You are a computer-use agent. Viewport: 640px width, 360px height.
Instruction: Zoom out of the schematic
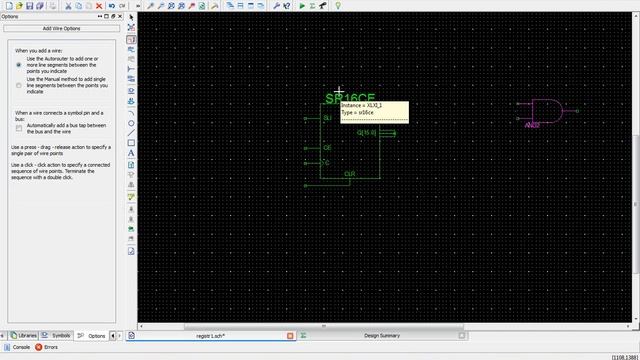(x=161, y=6)
